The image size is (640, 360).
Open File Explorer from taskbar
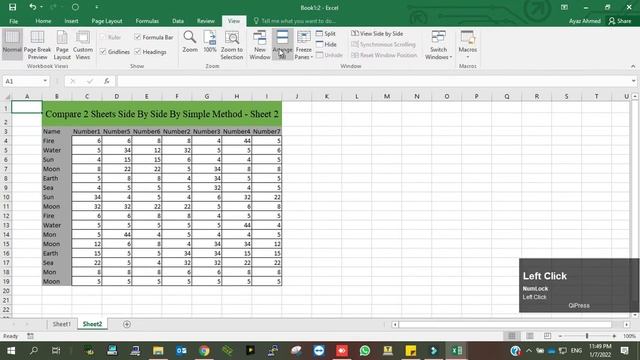pos(158,350)
